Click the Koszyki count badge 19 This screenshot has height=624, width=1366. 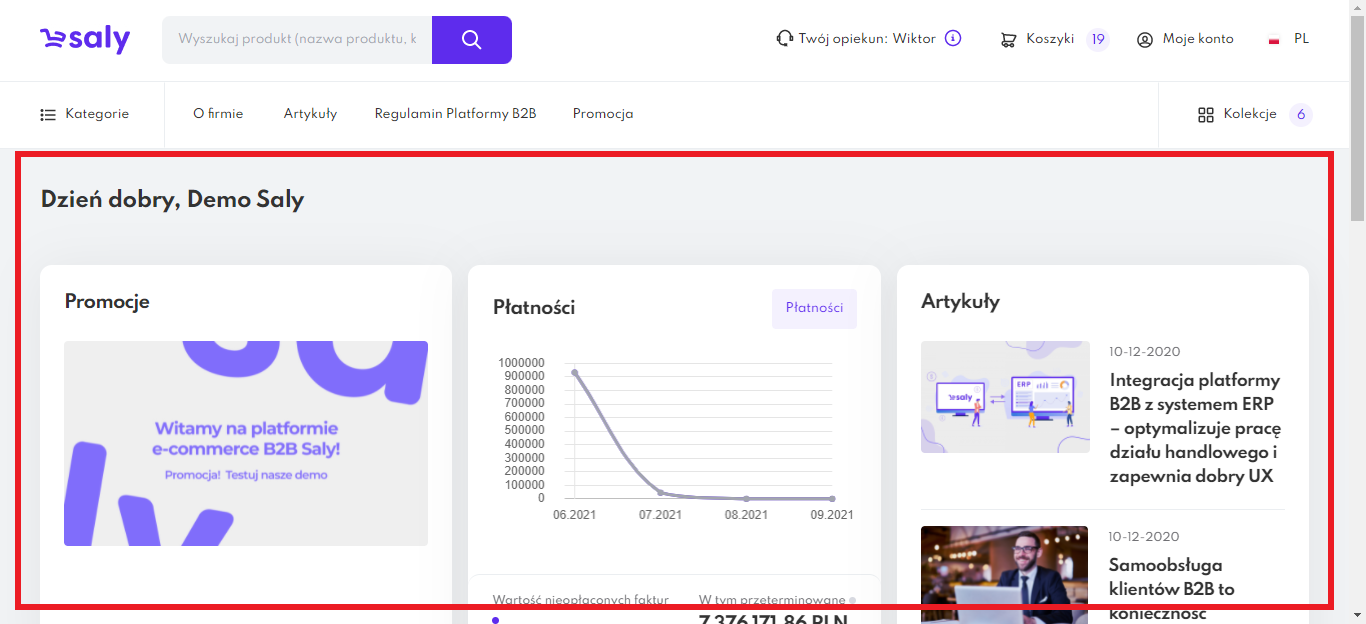click(1098, 40)
